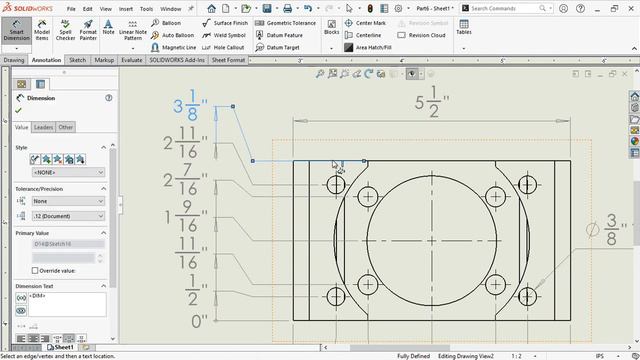Screen dimensions: 640x360
Task: Toggle the add parentheses button
Action: (21, 298)
